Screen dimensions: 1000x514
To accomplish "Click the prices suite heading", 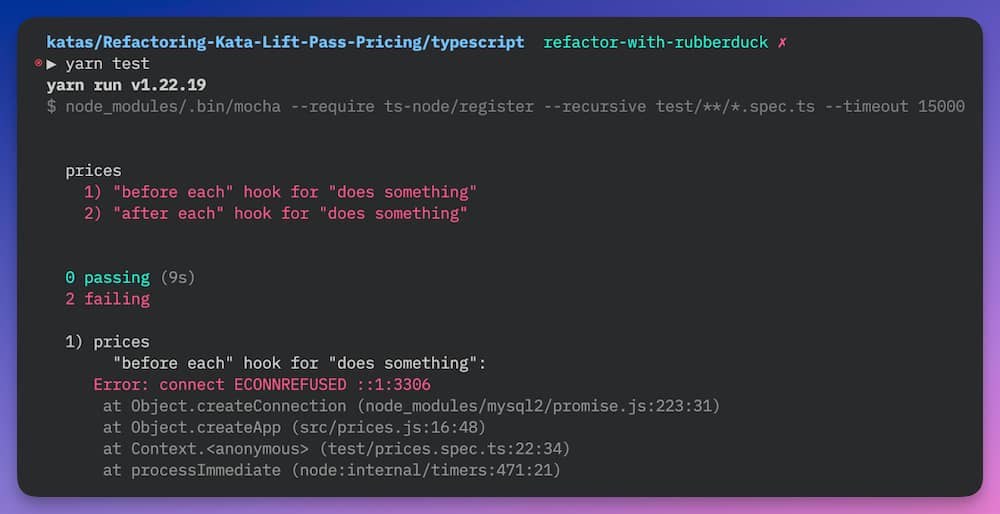I will coord(93,171).
